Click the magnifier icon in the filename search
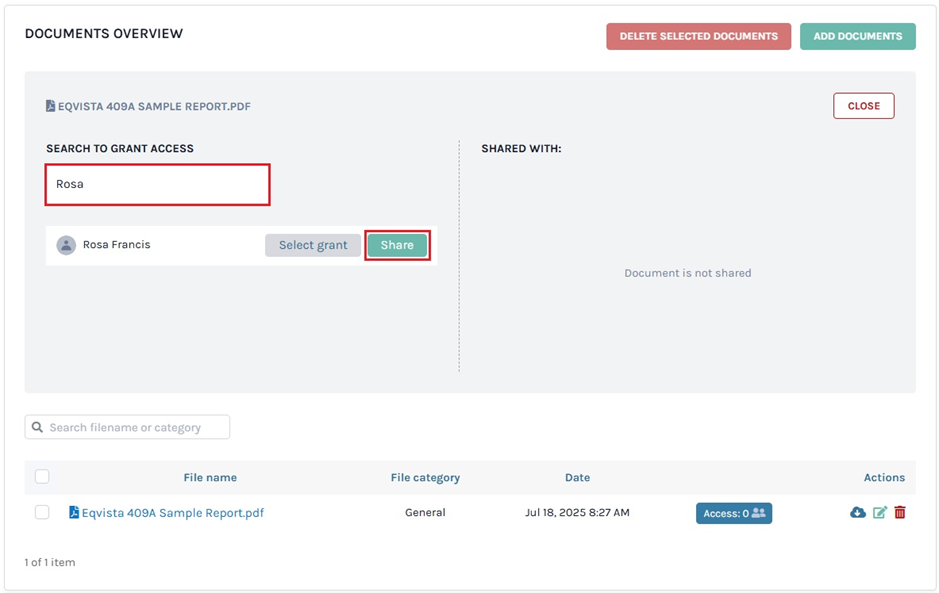Viewport: 939px width, 593px height. (37, 427)
